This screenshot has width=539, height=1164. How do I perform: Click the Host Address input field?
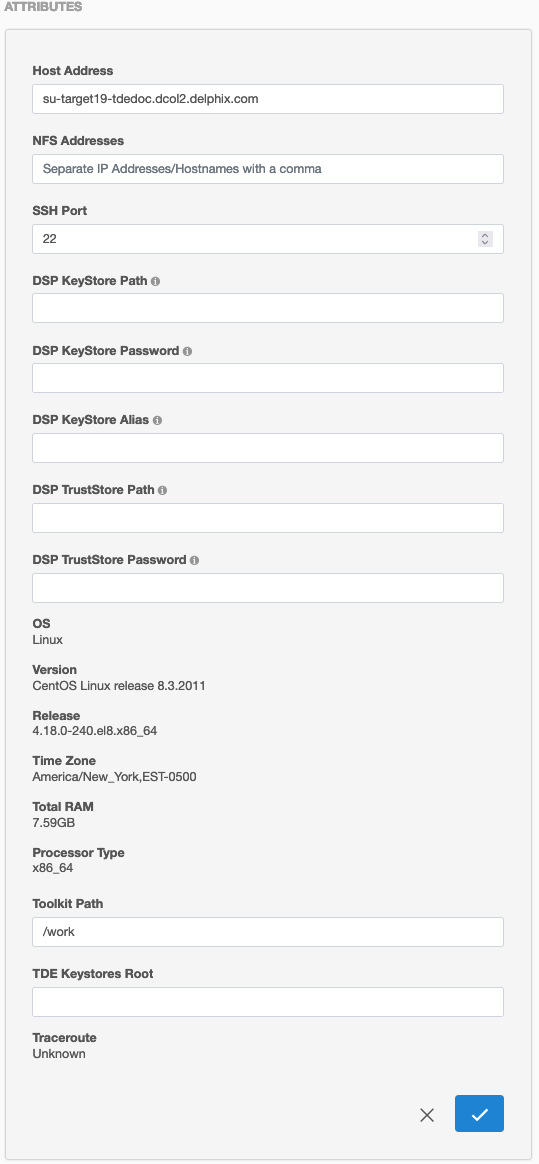pyautogui.click(x=268, y=99)
